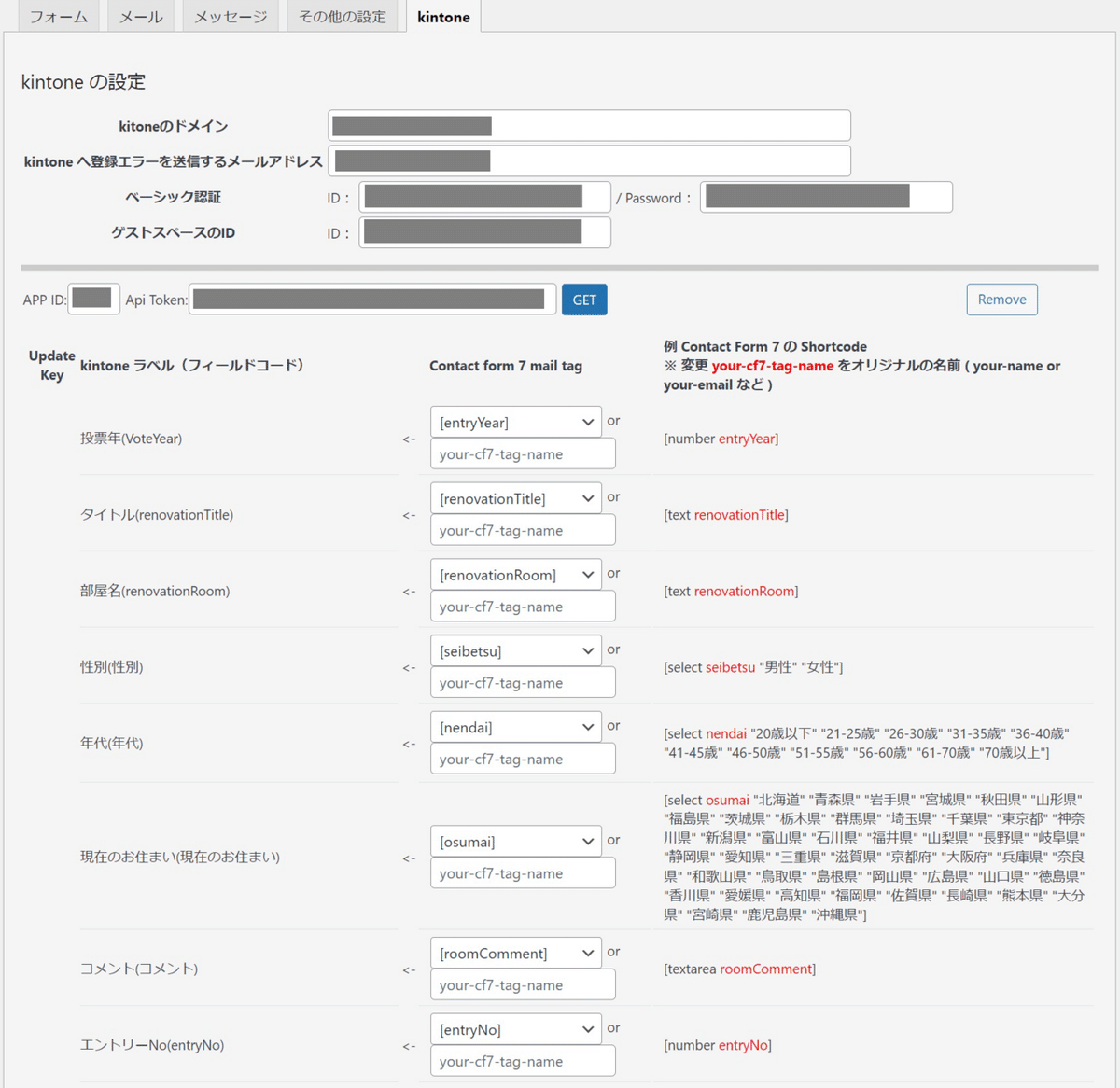Click the タイトル(renovationTitle) label
1120x1088 pixels.
tap(157, 515)
